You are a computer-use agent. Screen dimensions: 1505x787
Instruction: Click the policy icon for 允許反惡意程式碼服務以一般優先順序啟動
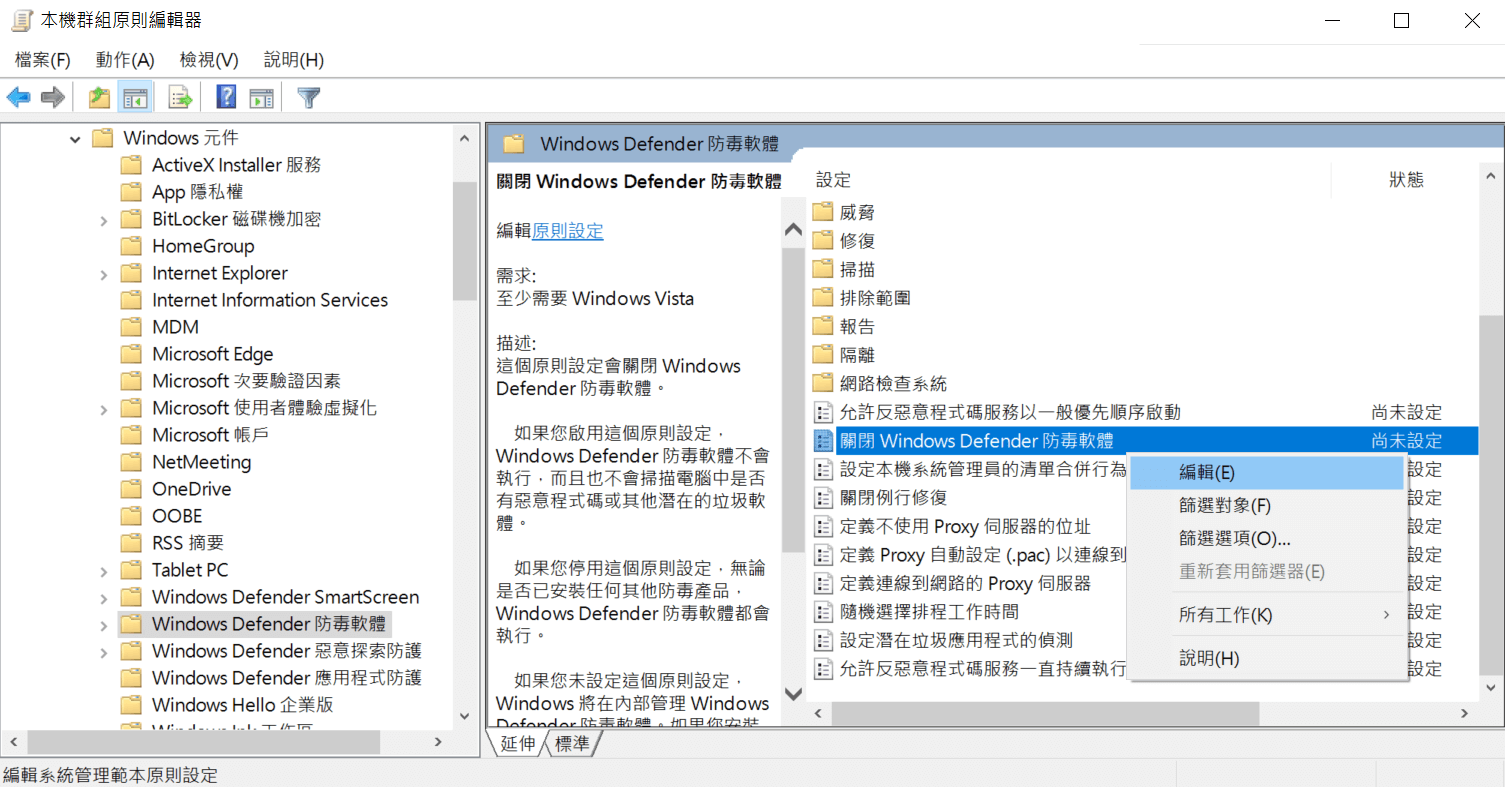click(823, 412)
